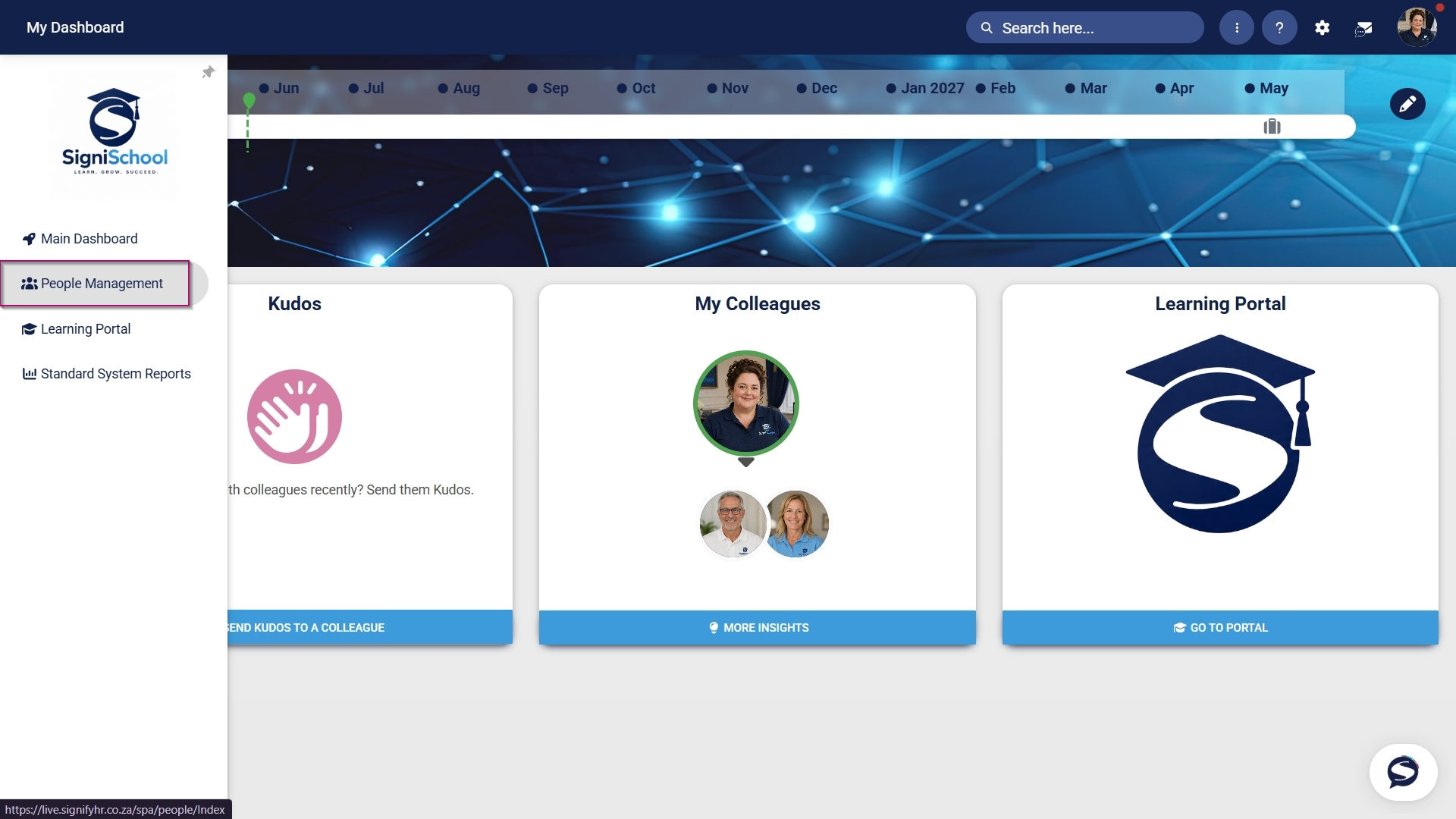Viewport: 1456px width, 819px height.
Task: Select the Jan 2027 timeline marker
Action: (924, 89)
